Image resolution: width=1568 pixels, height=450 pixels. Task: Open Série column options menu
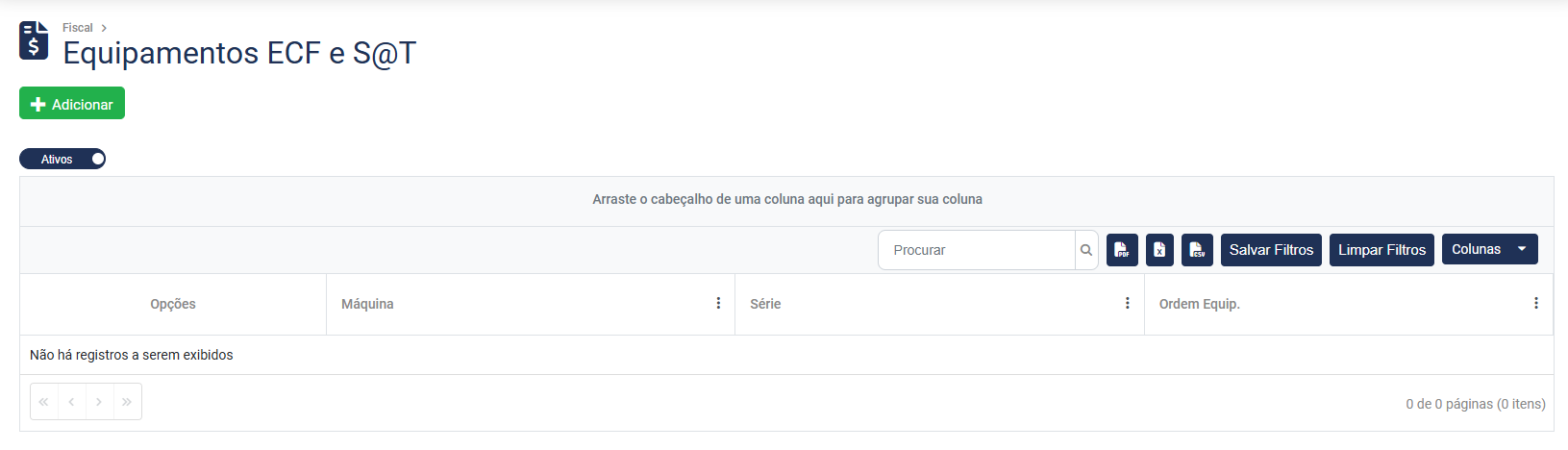pyautogui.click(x=1127, y=304)
